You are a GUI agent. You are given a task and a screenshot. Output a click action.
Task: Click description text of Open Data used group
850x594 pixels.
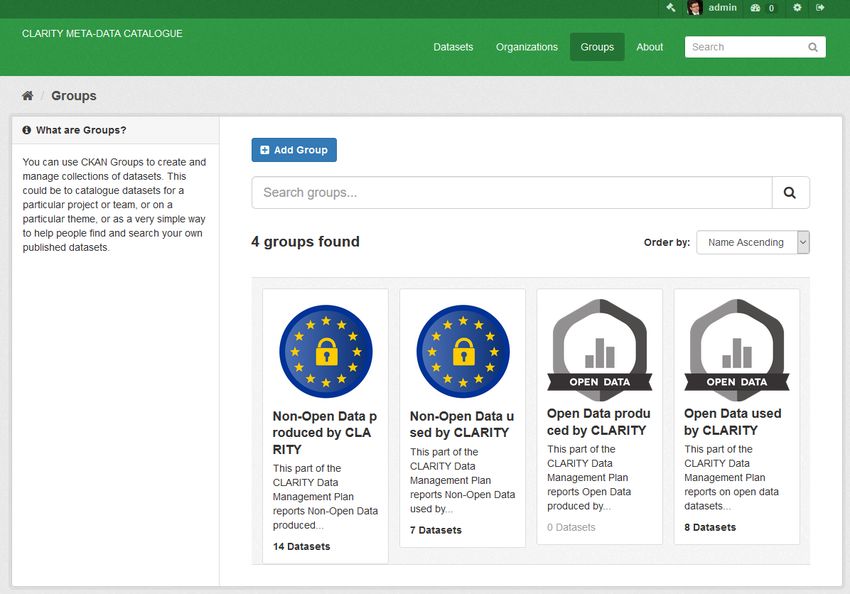[731, 477]
